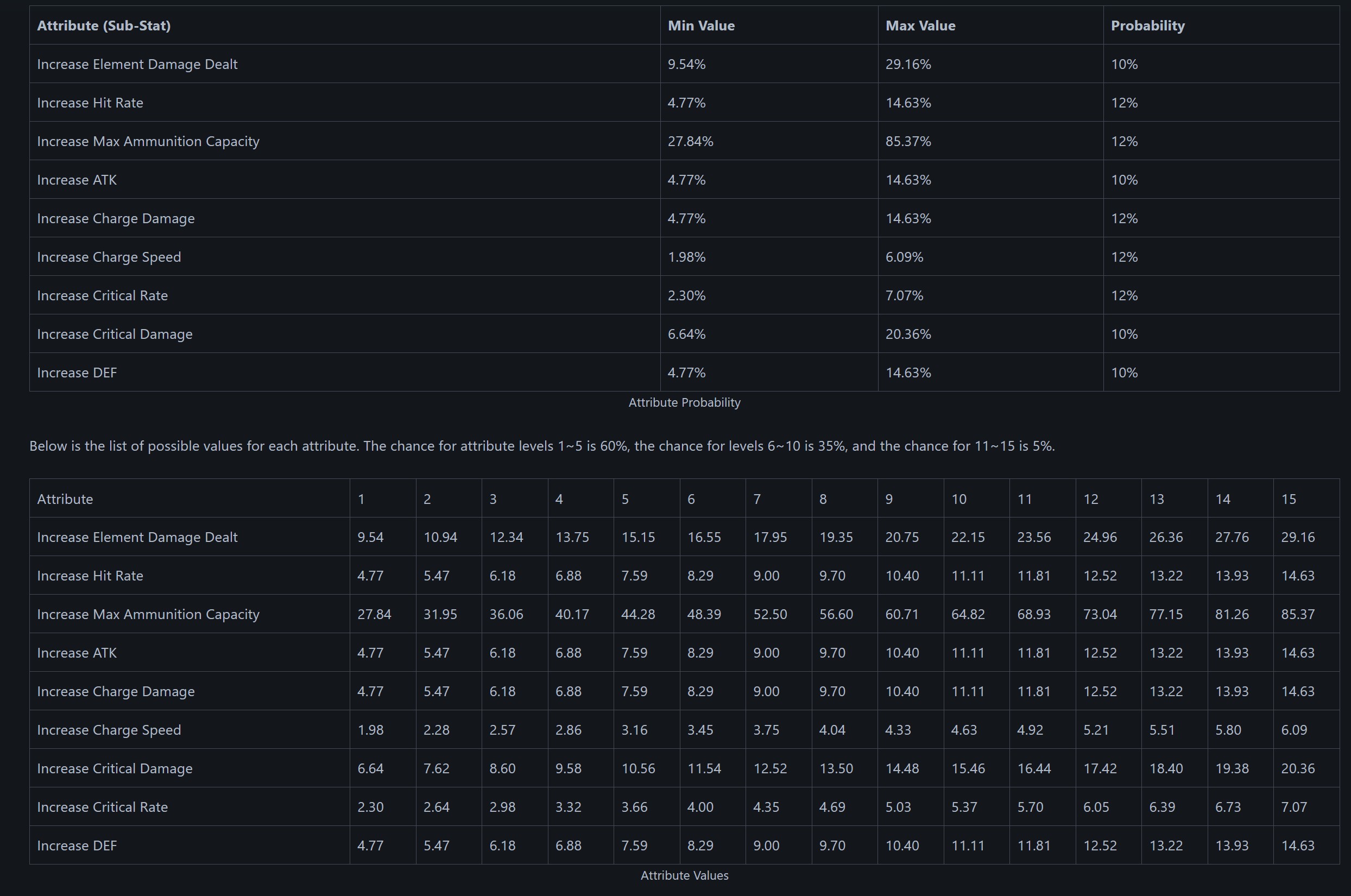This screenshot has width=1351, height=896.
Task: Click the Attribute Probability table caption
Action: (x=684, y=403)
